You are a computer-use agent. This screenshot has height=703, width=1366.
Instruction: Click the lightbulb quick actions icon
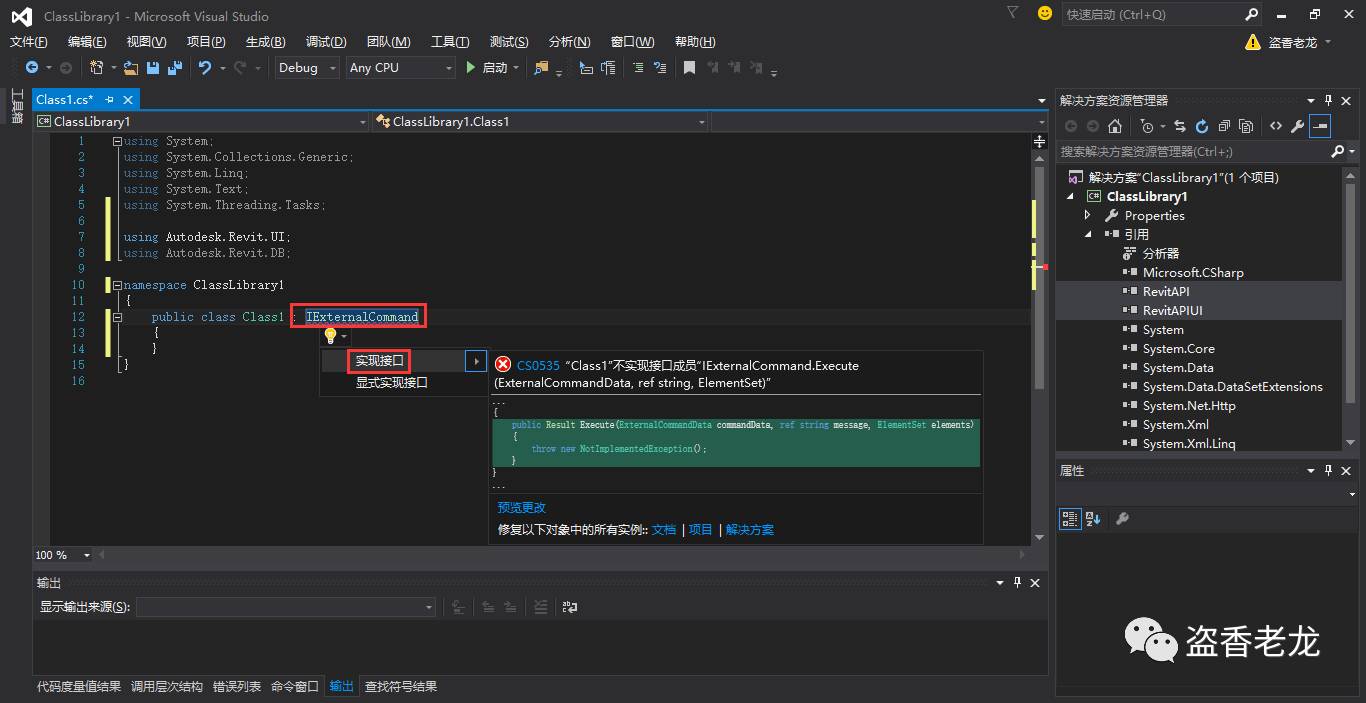[x=330, y=336]
